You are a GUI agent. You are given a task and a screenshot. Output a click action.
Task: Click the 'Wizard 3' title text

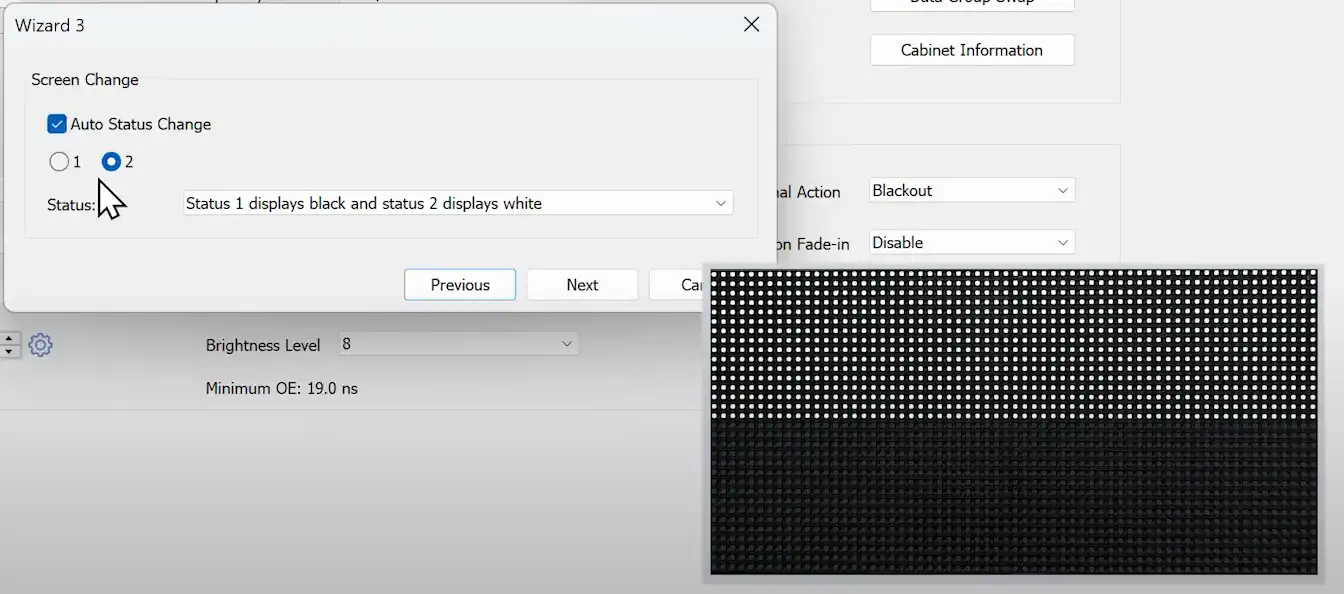[x=50, y=25]
